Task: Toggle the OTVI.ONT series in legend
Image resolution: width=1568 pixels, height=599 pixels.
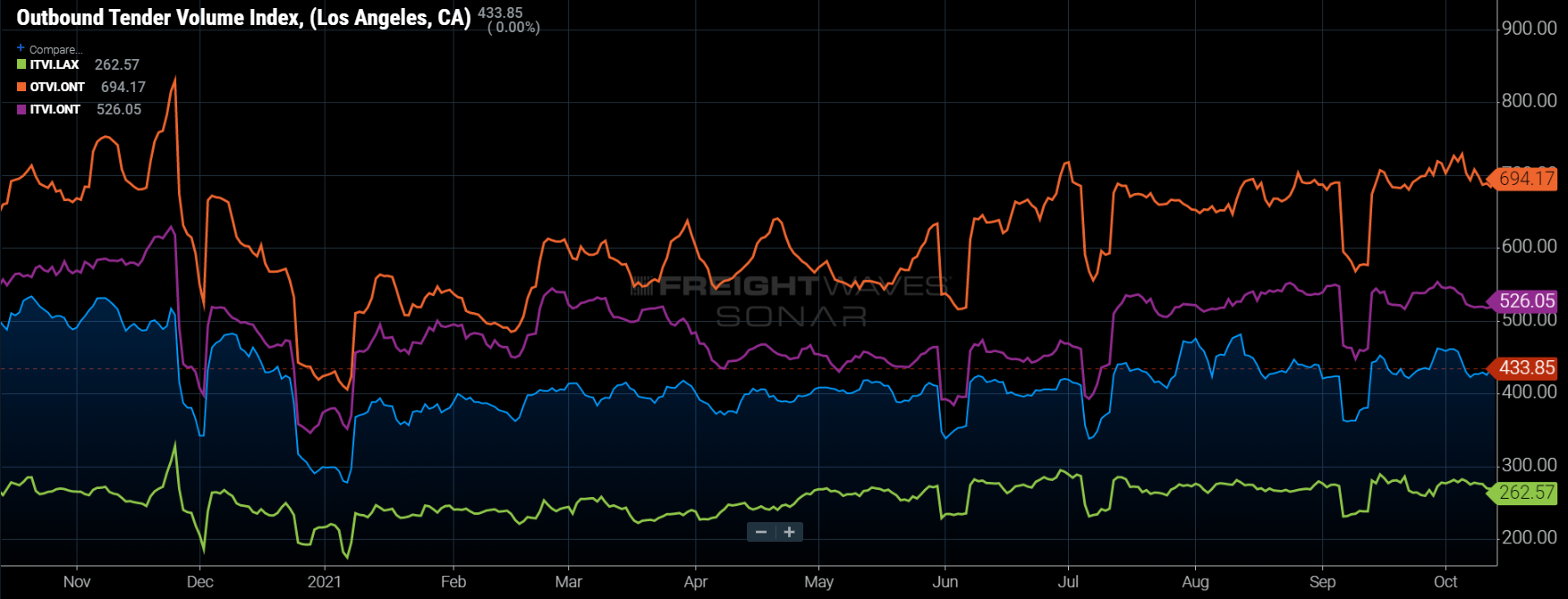Action: point(57,87)
